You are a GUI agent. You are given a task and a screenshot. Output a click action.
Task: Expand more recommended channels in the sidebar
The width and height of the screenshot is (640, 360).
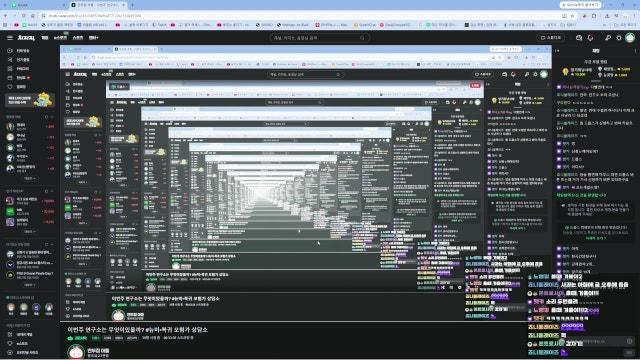coord(29,231)
